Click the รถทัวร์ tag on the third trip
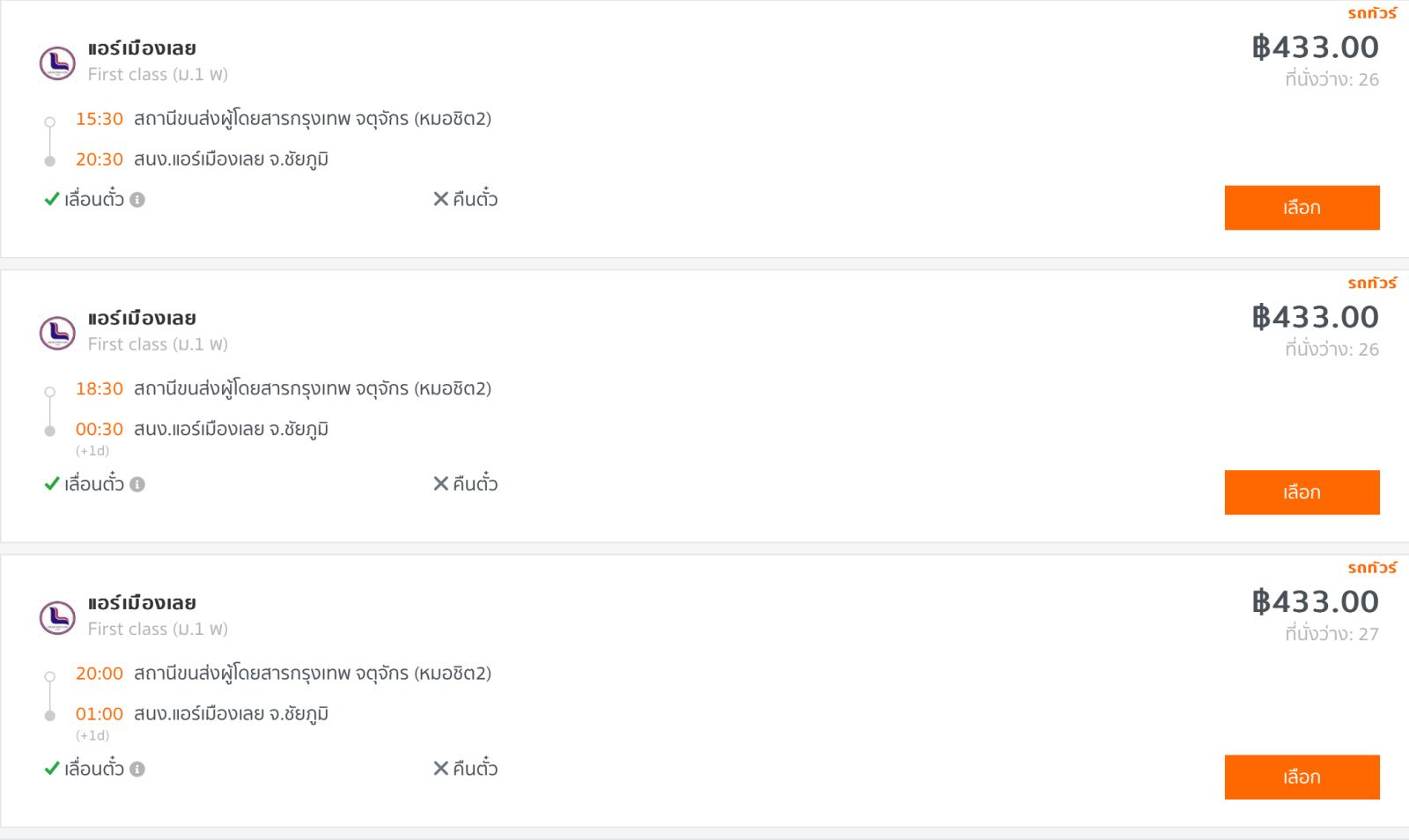 tap(1372, 568)
